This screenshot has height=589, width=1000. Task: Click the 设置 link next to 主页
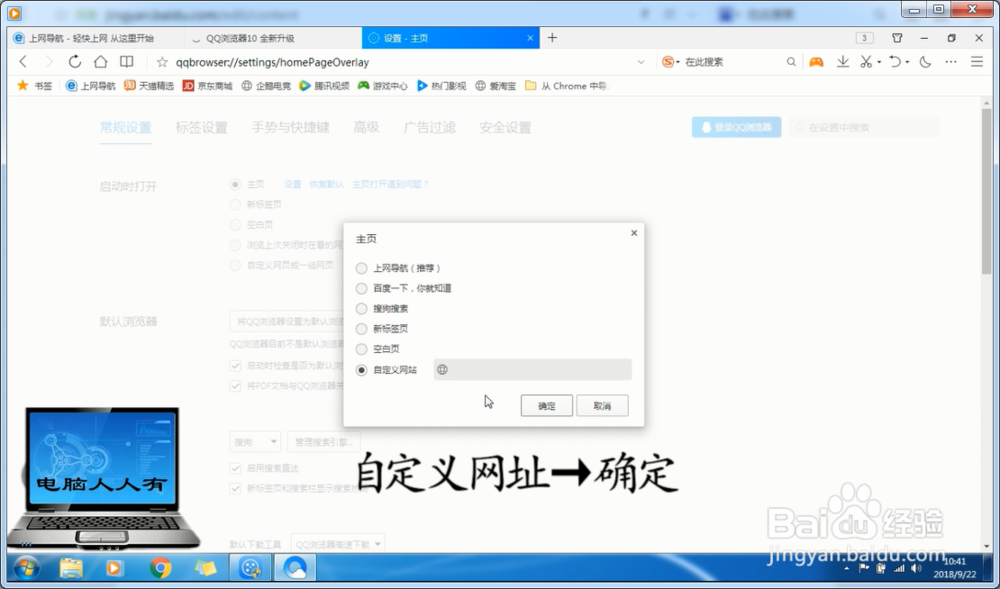(x=293, y=184)
